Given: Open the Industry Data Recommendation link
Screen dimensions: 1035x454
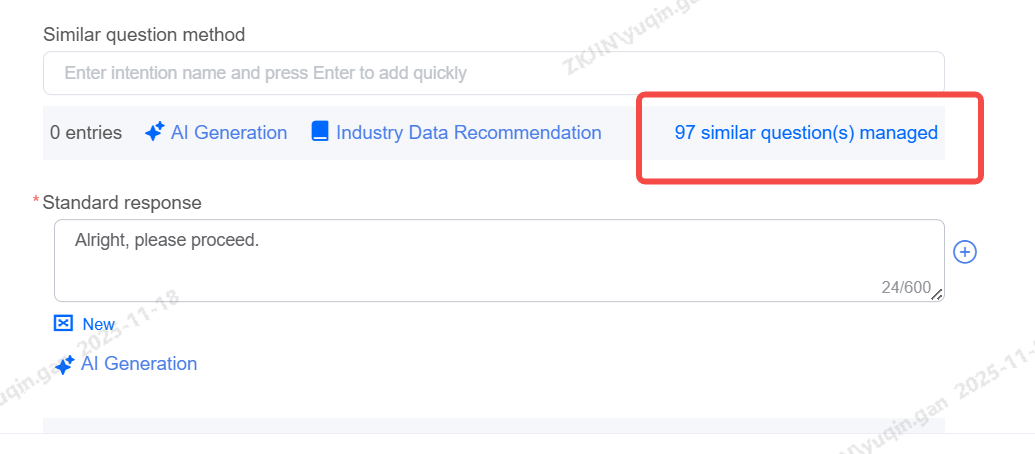Looking at the screenshot, I should pos(468,132).
